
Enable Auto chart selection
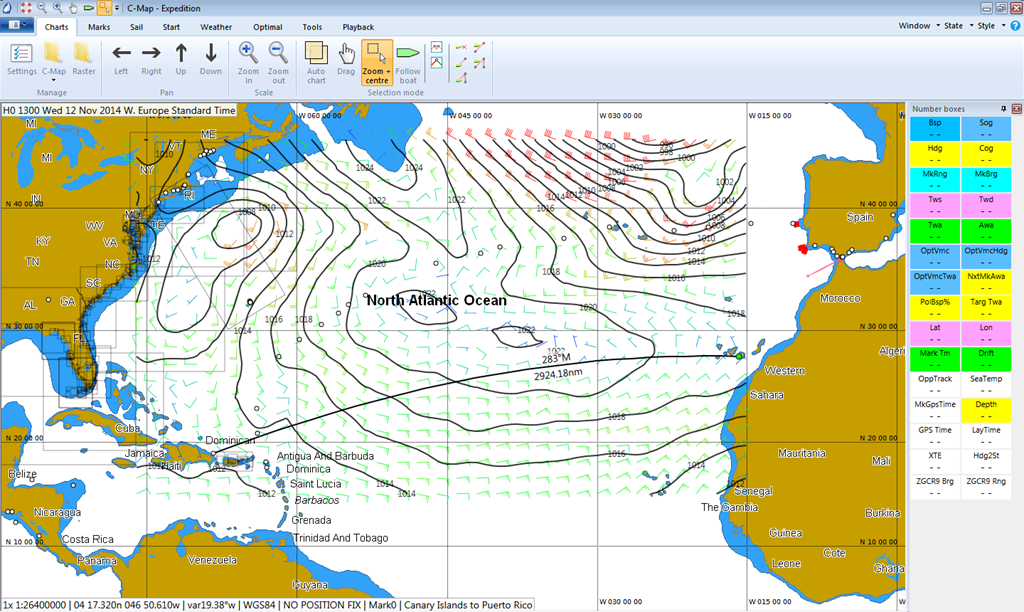[x=316, y=63]
